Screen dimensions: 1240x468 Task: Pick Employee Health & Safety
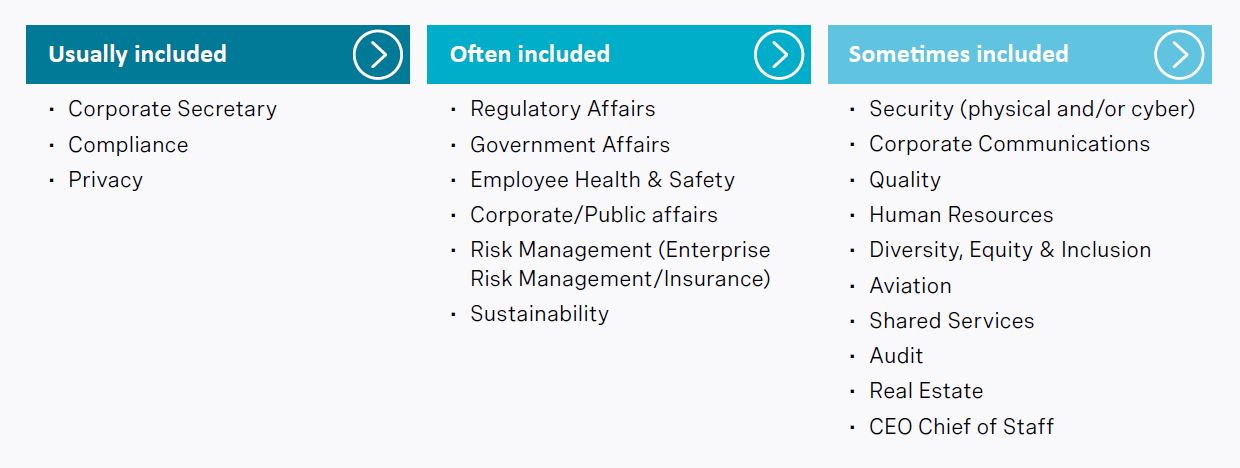602,180
